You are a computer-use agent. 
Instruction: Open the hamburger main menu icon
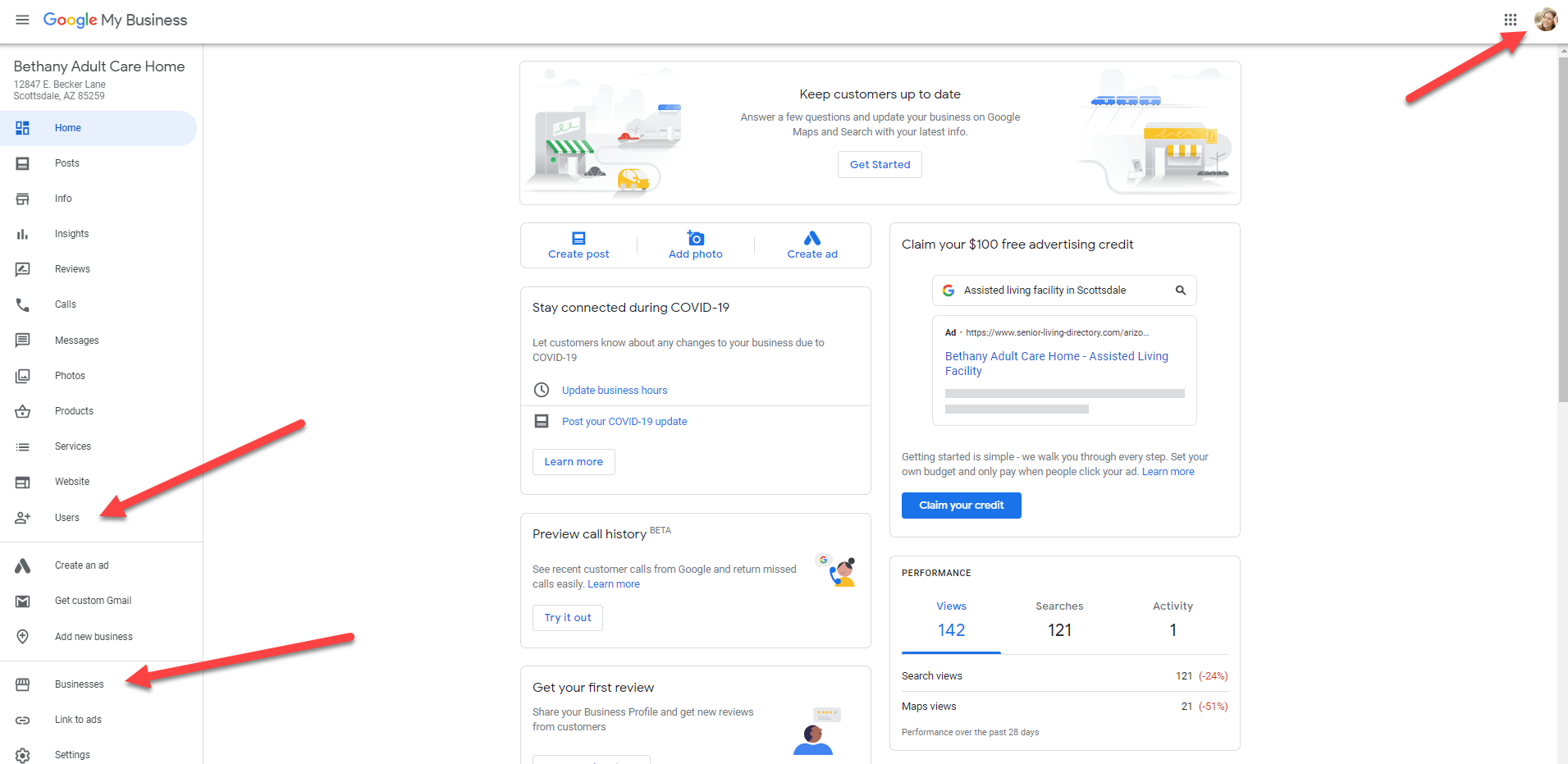[22, 20]
